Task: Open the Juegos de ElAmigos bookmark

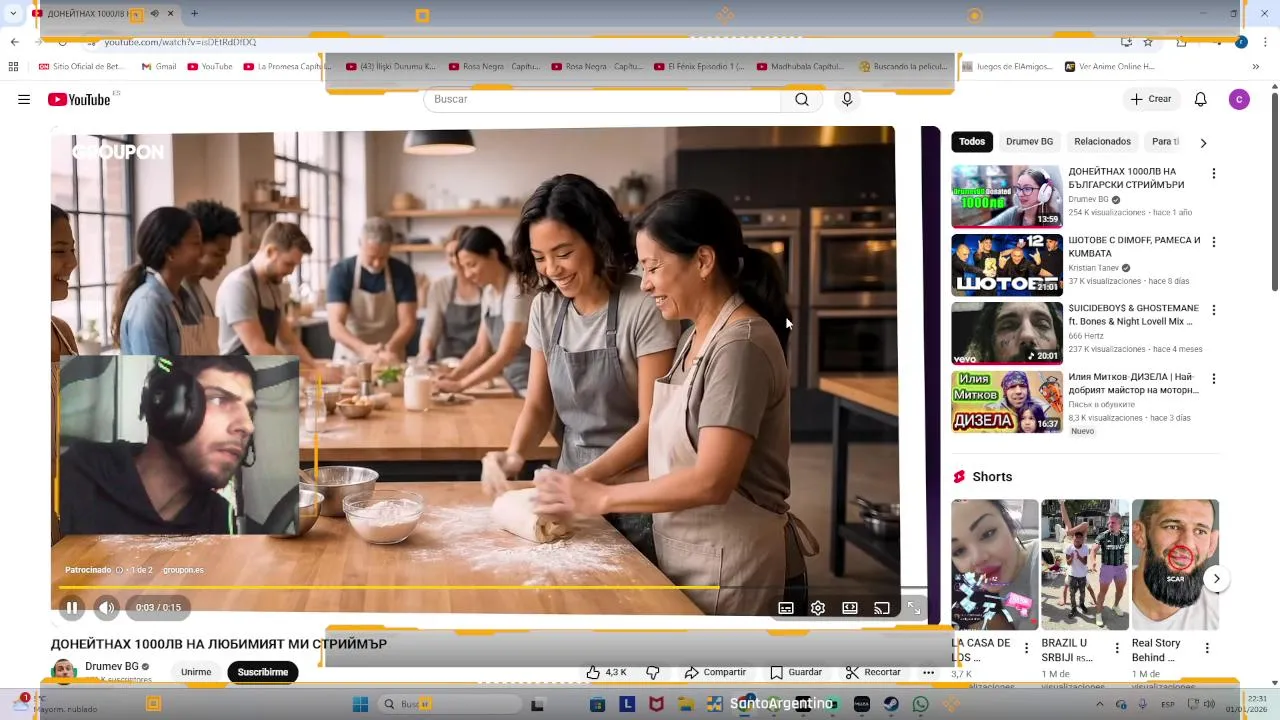Action: 1008,67
